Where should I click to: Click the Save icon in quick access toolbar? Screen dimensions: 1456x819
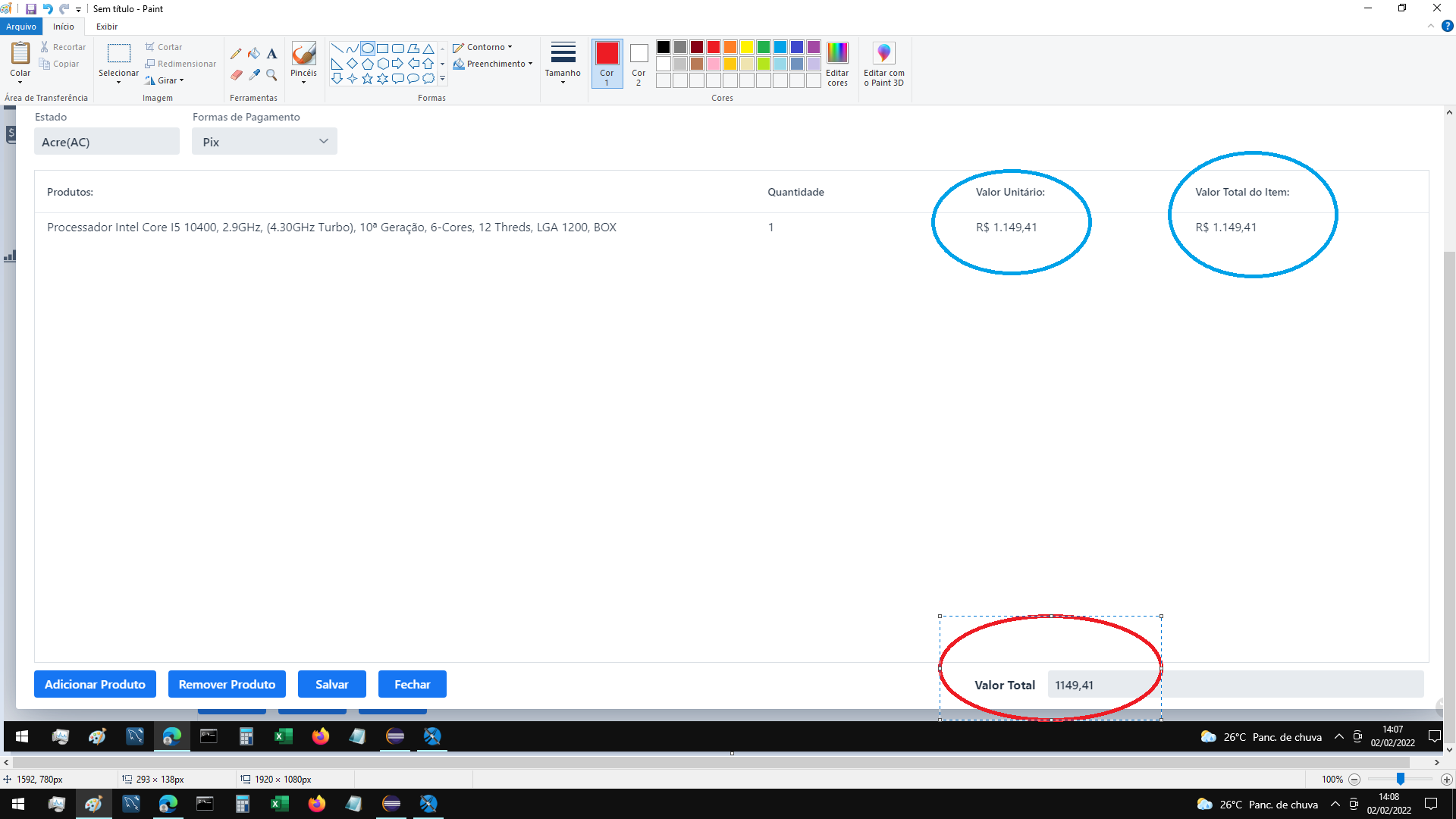point(31,9)
